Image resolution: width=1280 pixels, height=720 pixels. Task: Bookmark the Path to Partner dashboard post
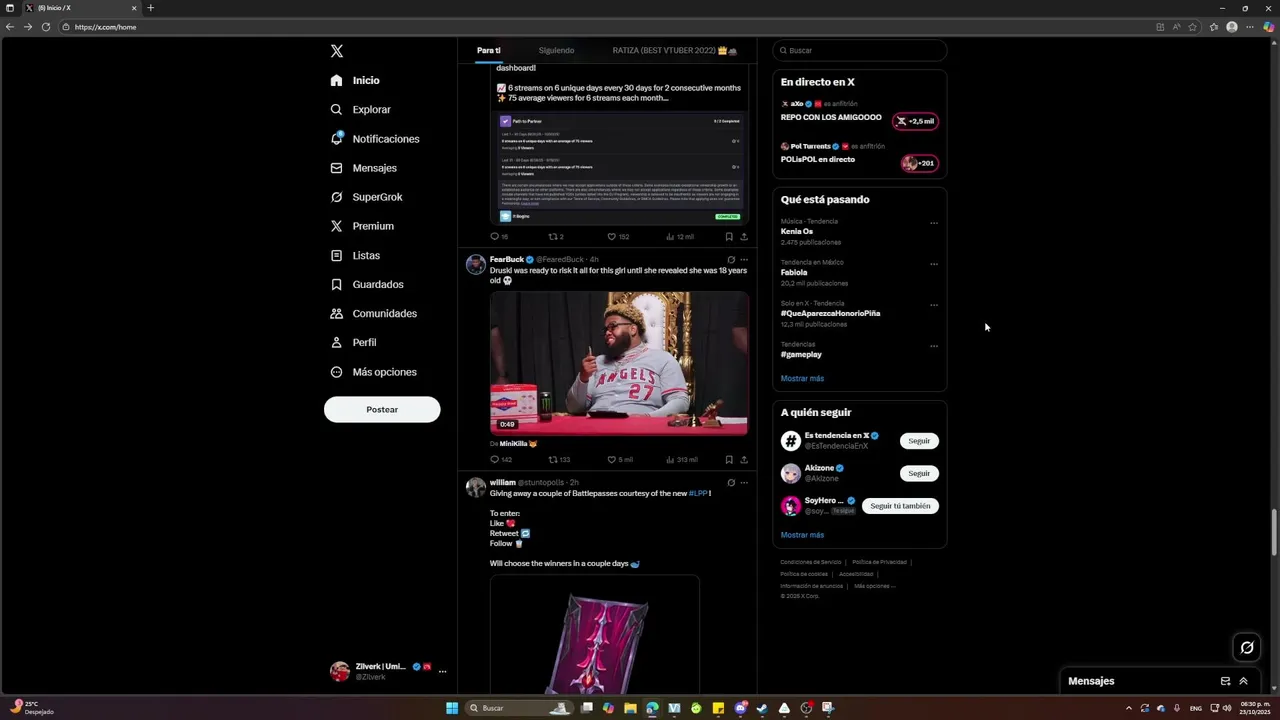729,237
